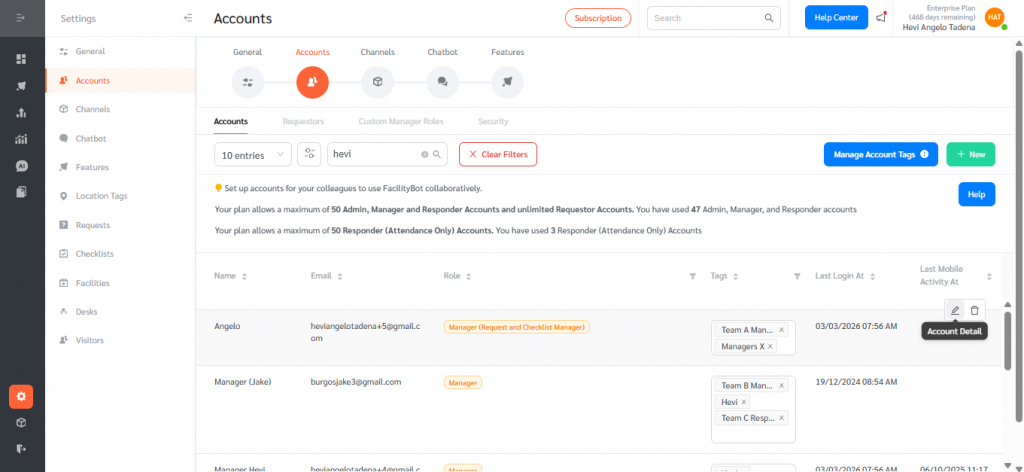Switch to the Custom Manager Roles tab
Viewport: 1024px width, 472px height.
pos(400,121)
